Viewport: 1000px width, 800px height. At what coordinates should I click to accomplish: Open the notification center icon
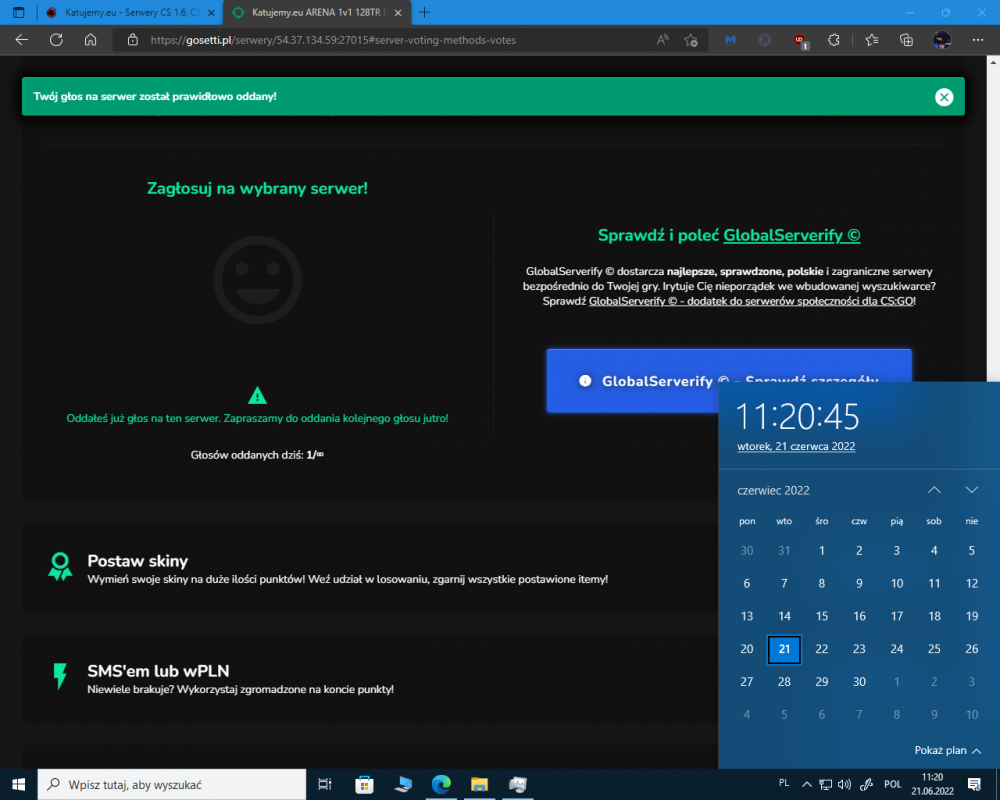(x=974, y=784)
